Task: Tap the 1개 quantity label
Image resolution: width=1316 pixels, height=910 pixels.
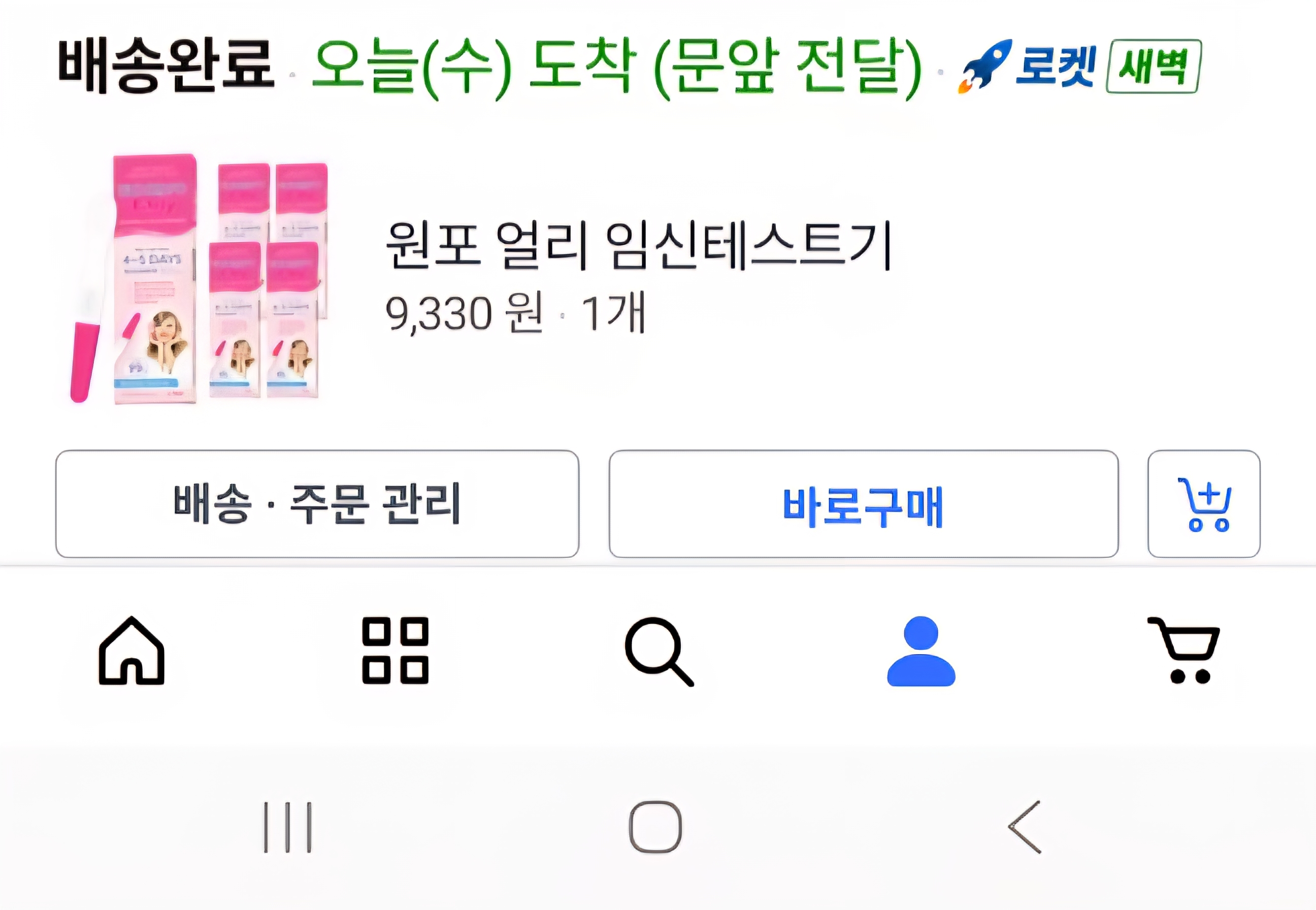Action: tap(613, 314)
